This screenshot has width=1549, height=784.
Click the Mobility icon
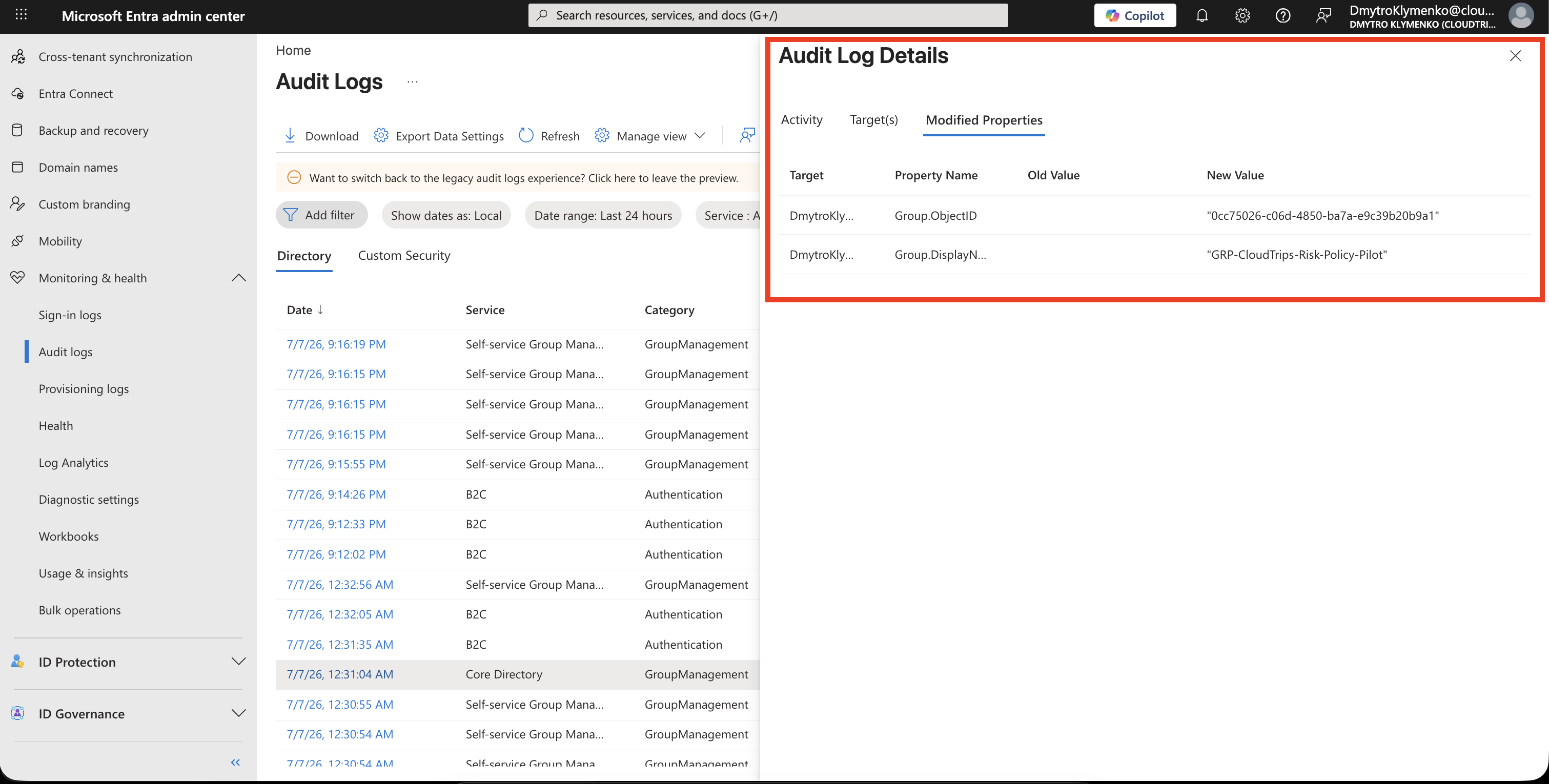[x=18, y=240]
